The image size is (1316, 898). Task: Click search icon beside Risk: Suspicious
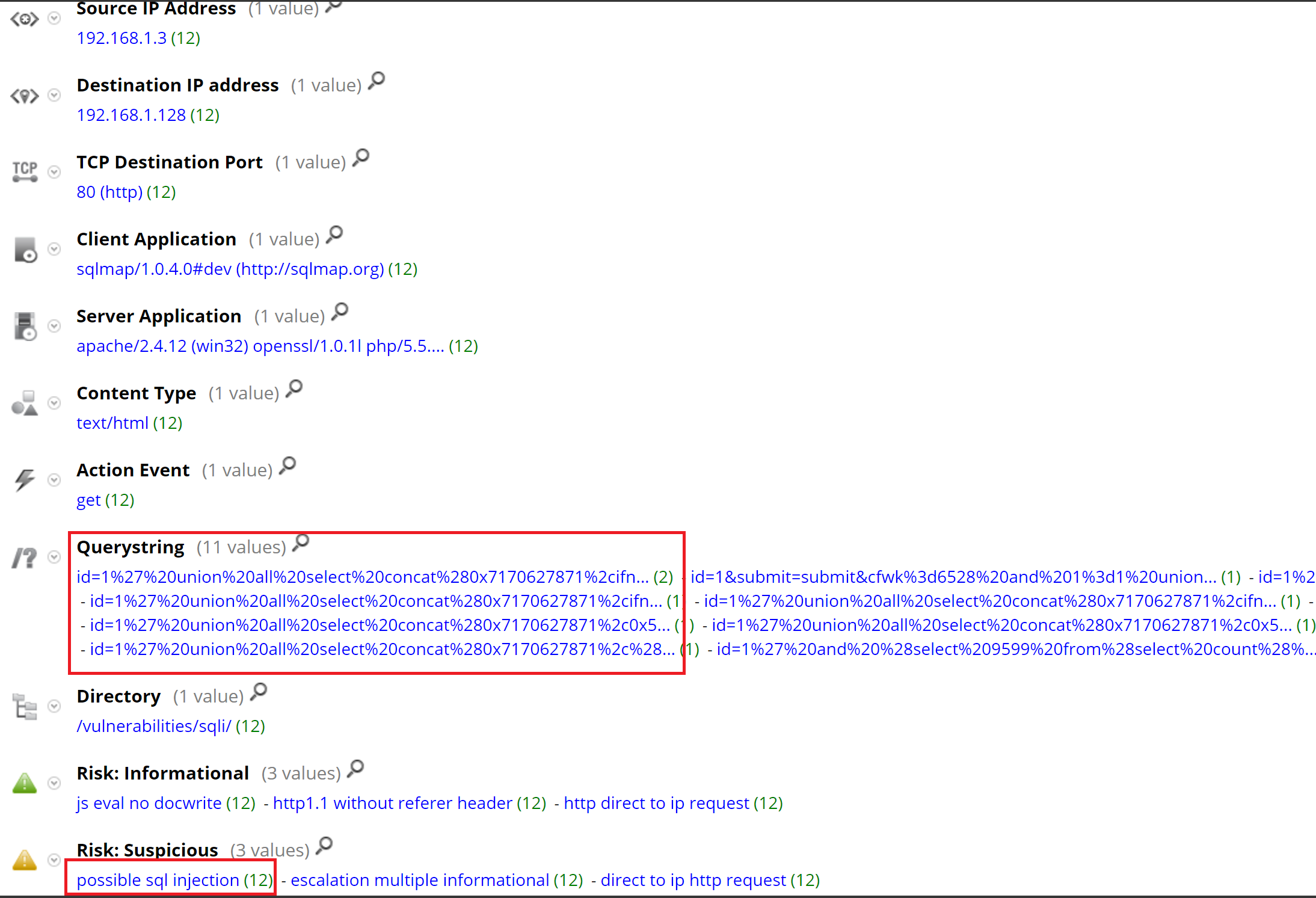click(x=324, y=846)
